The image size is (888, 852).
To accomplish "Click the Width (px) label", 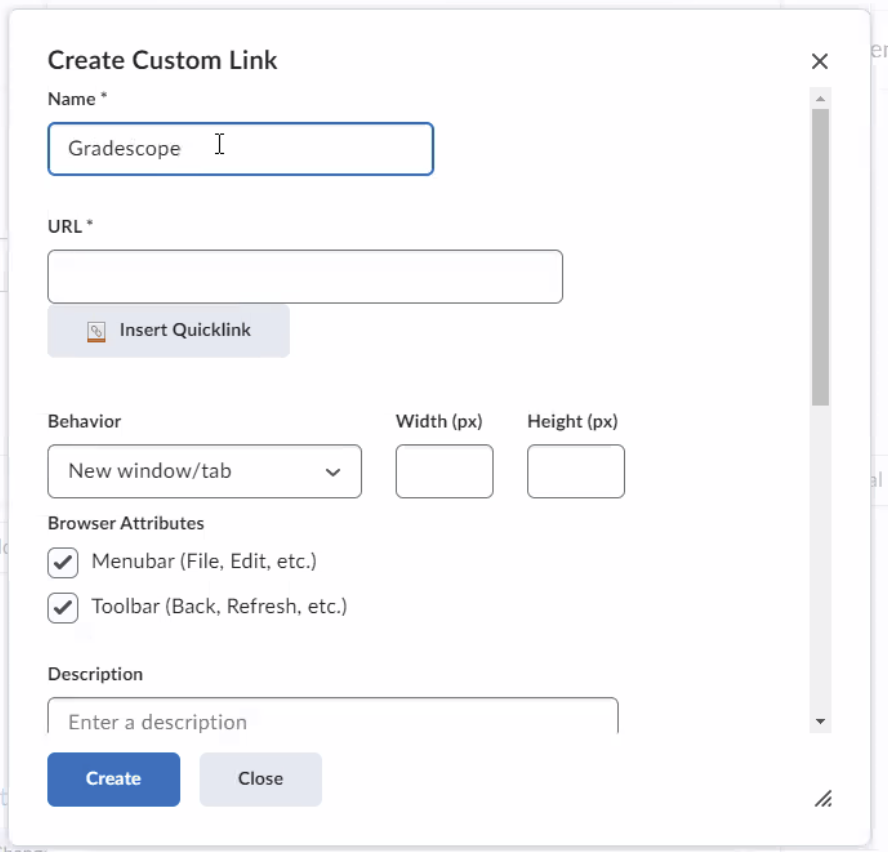I will pos(439,421).
